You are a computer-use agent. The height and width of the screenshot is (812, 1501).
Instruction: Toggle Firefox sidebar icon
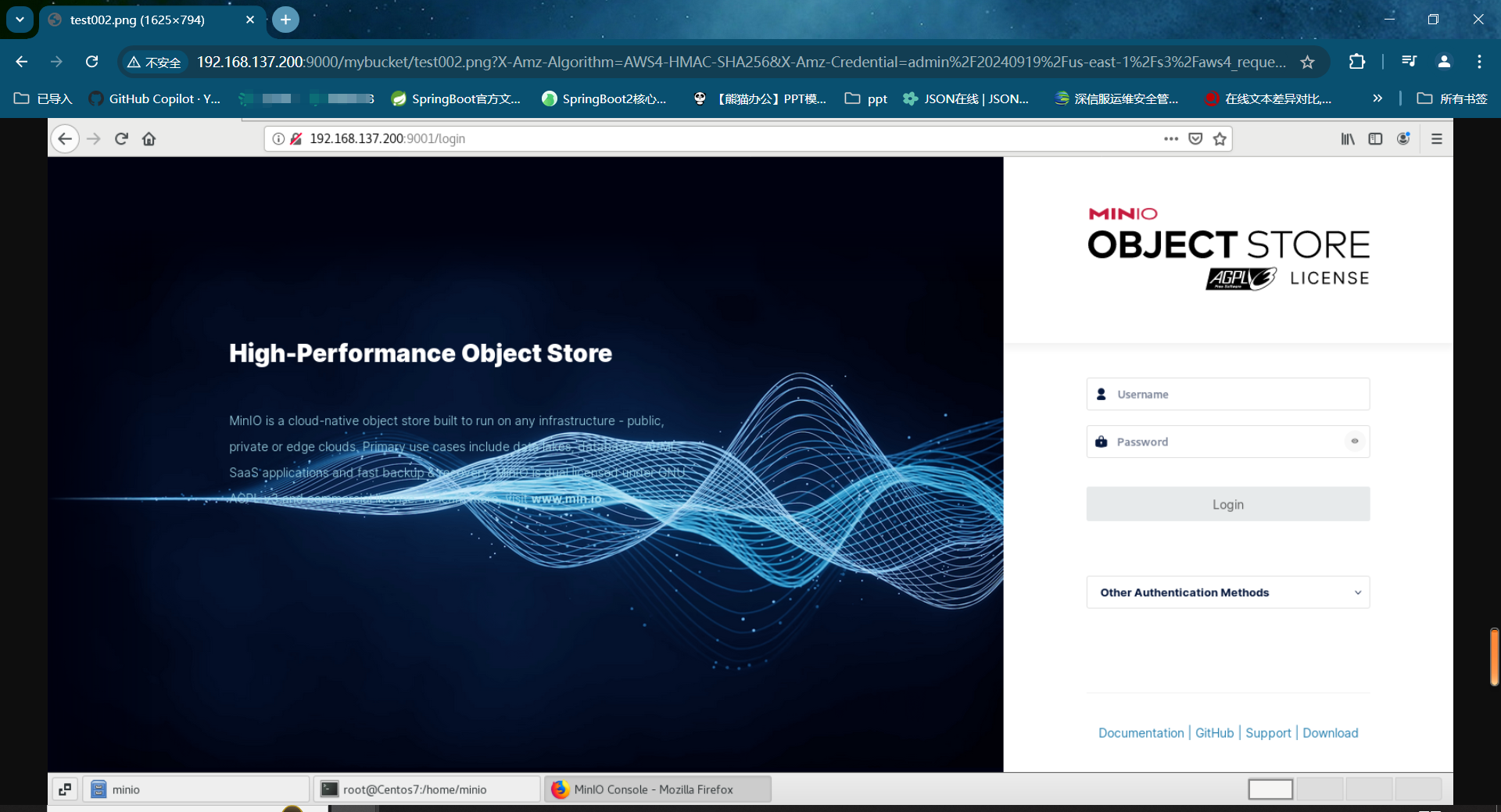pyautogui.click(x=1375, y=139)
